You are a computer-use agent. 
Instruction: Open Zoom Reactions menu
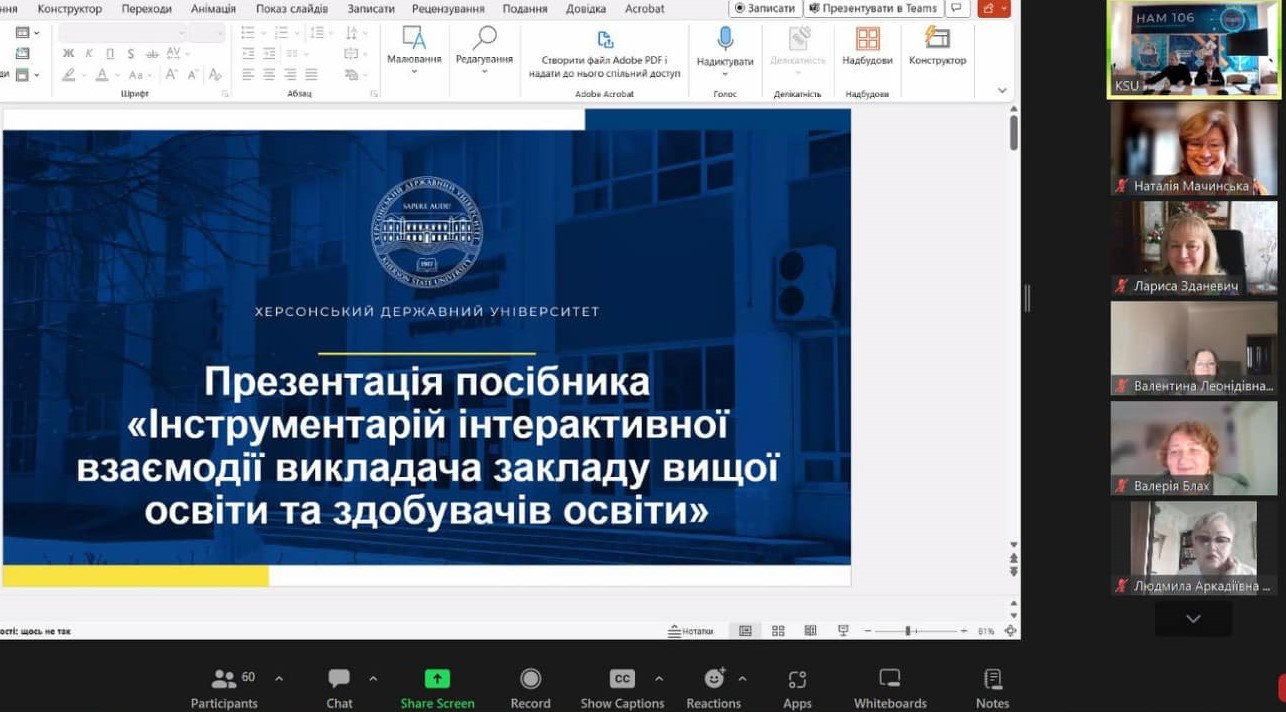click(713, 689)
